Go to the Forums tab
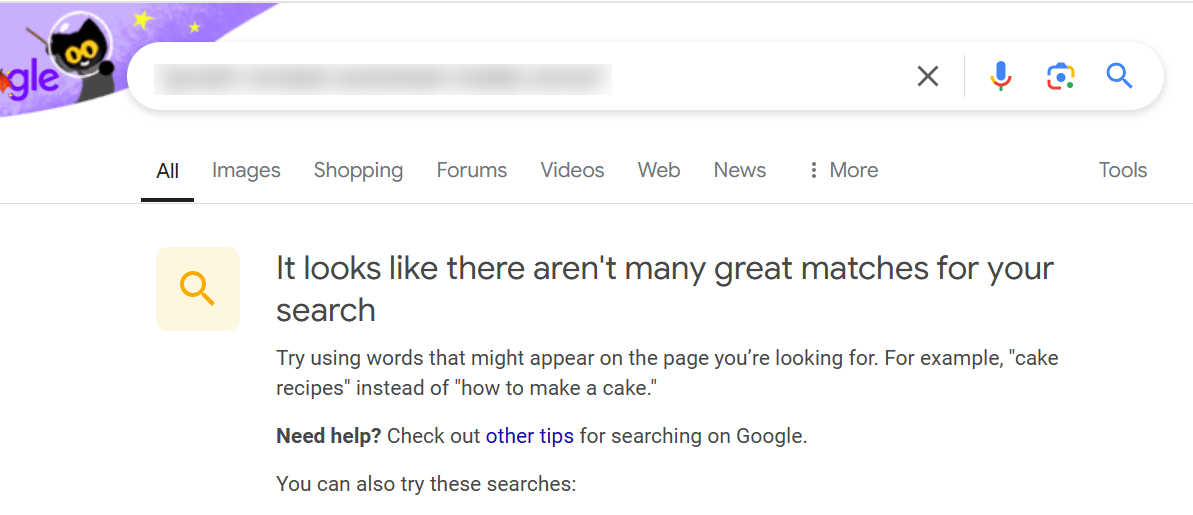The width and height of the screenshot is (1193, 515). click(472, 171)
